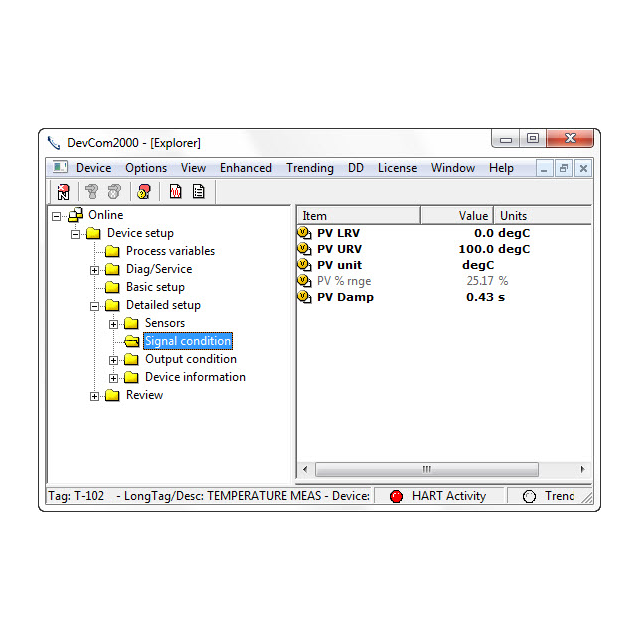Open the Trending menu
This screenshot has height=640, width=640.
(310, 168)
